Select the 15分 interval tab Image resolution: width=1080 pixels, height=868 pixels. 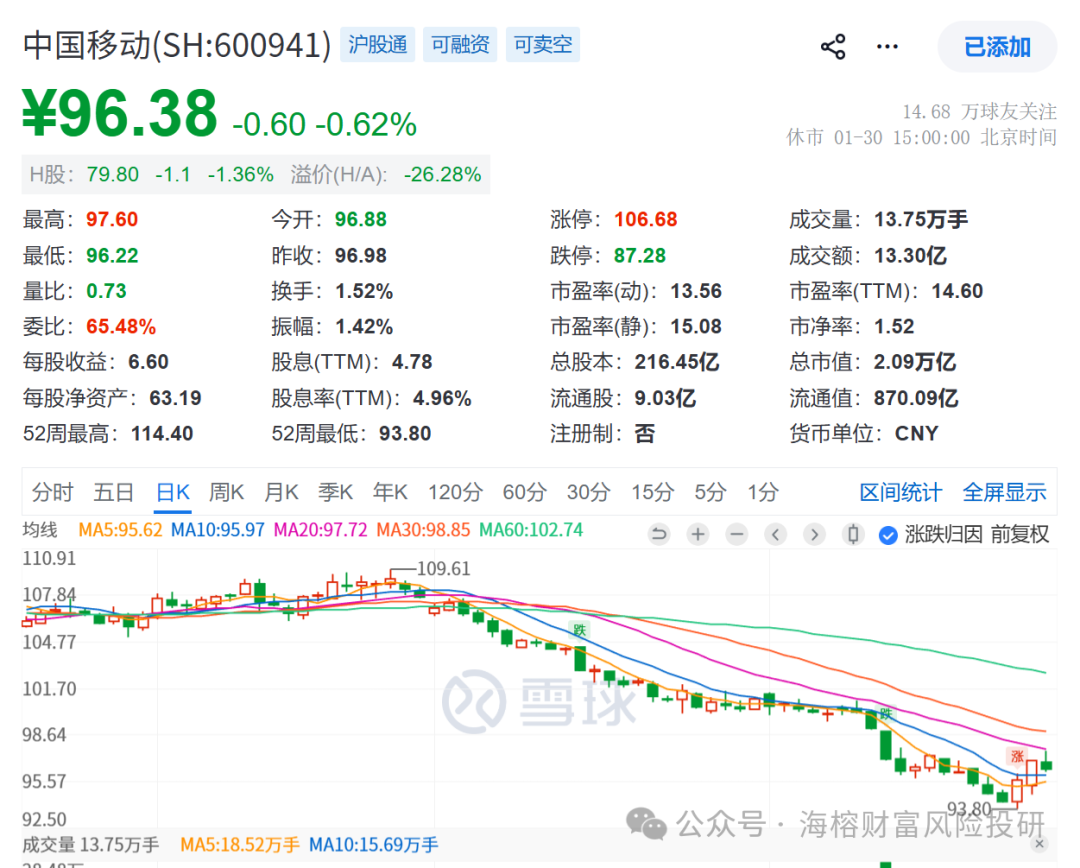[653, 492]
